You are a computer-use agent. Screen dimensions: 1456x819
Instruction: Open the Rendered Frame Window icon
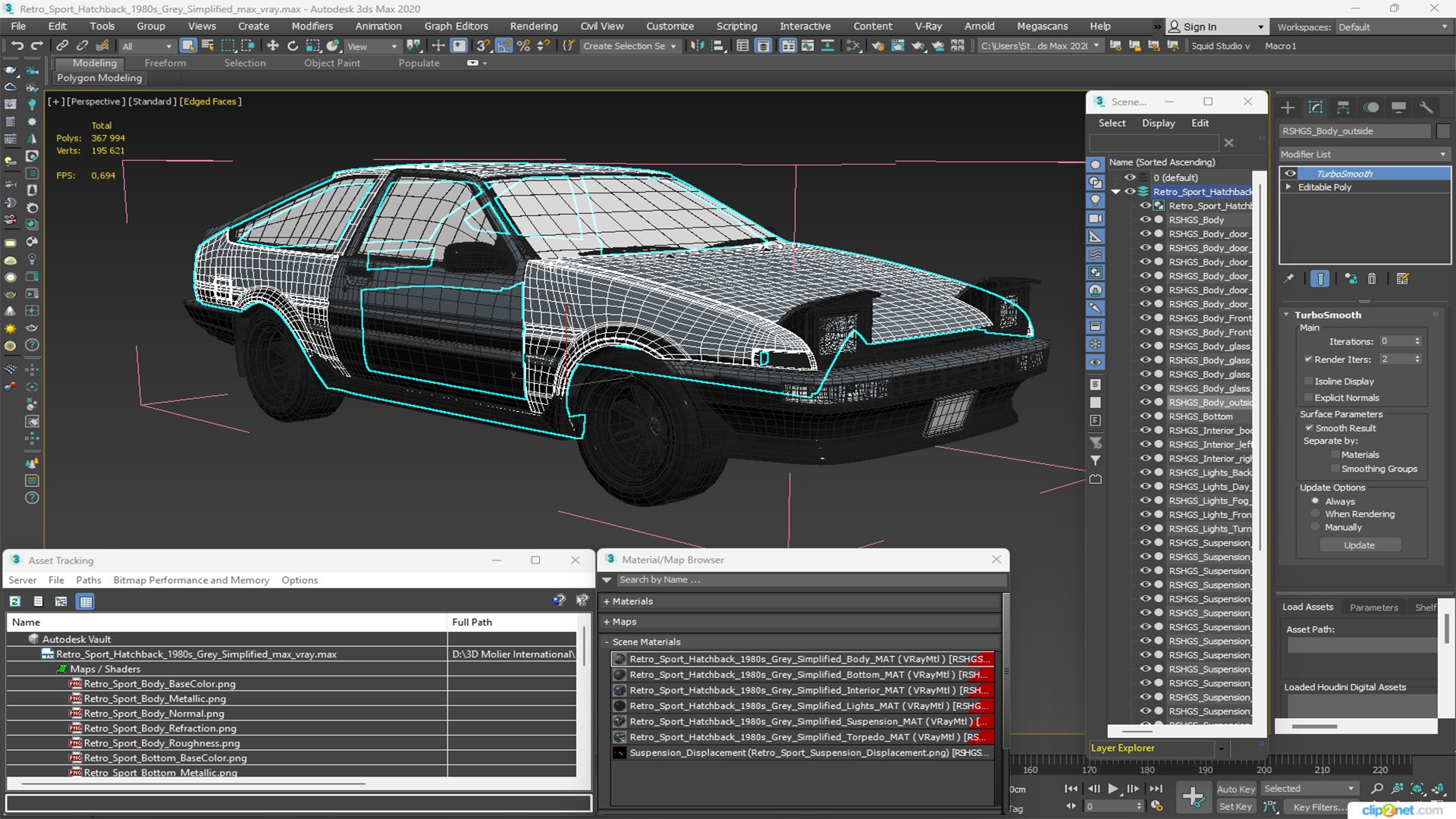[x=898, y=46]
